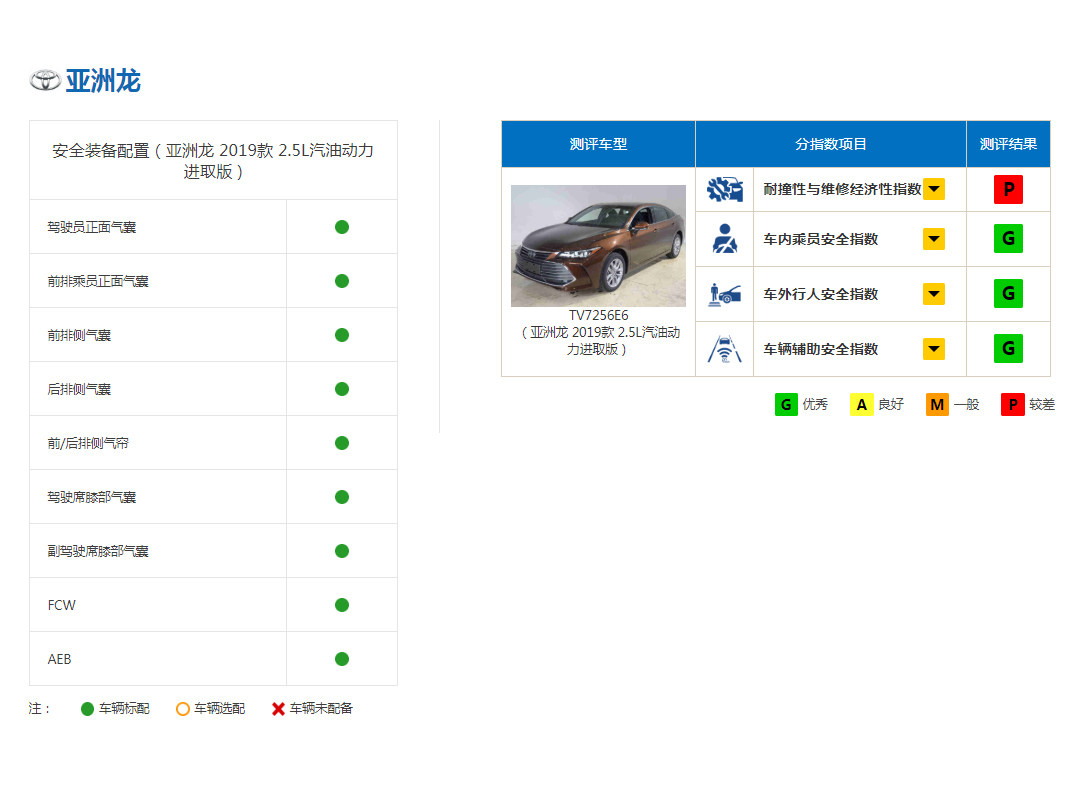Click the yellow A 良好 legend swatch

pyautogui.click(x=861, y=405)
